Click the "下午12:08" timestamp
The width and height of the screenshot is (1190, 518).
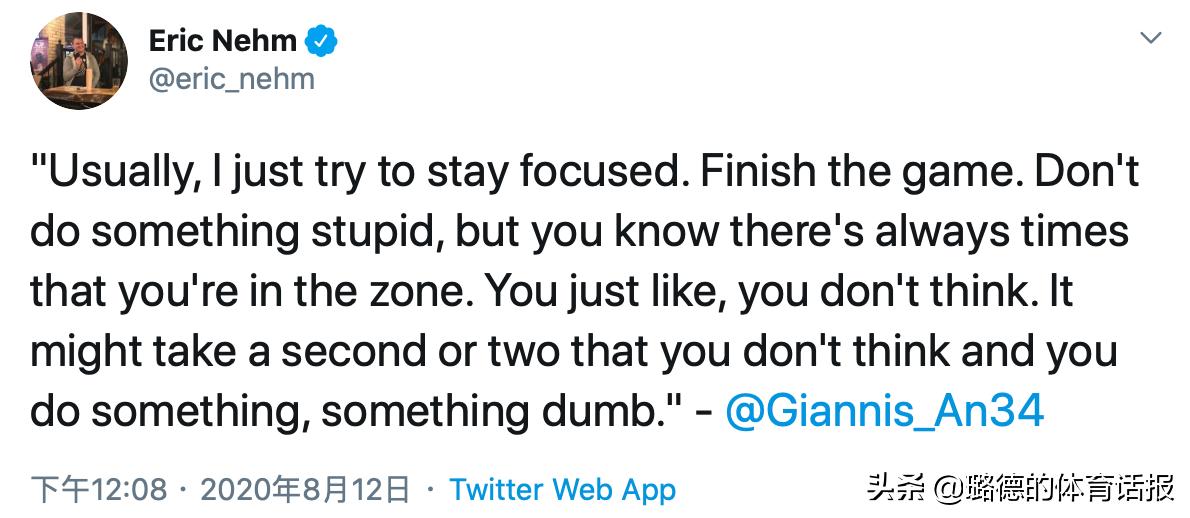click(x=98, y=489)
